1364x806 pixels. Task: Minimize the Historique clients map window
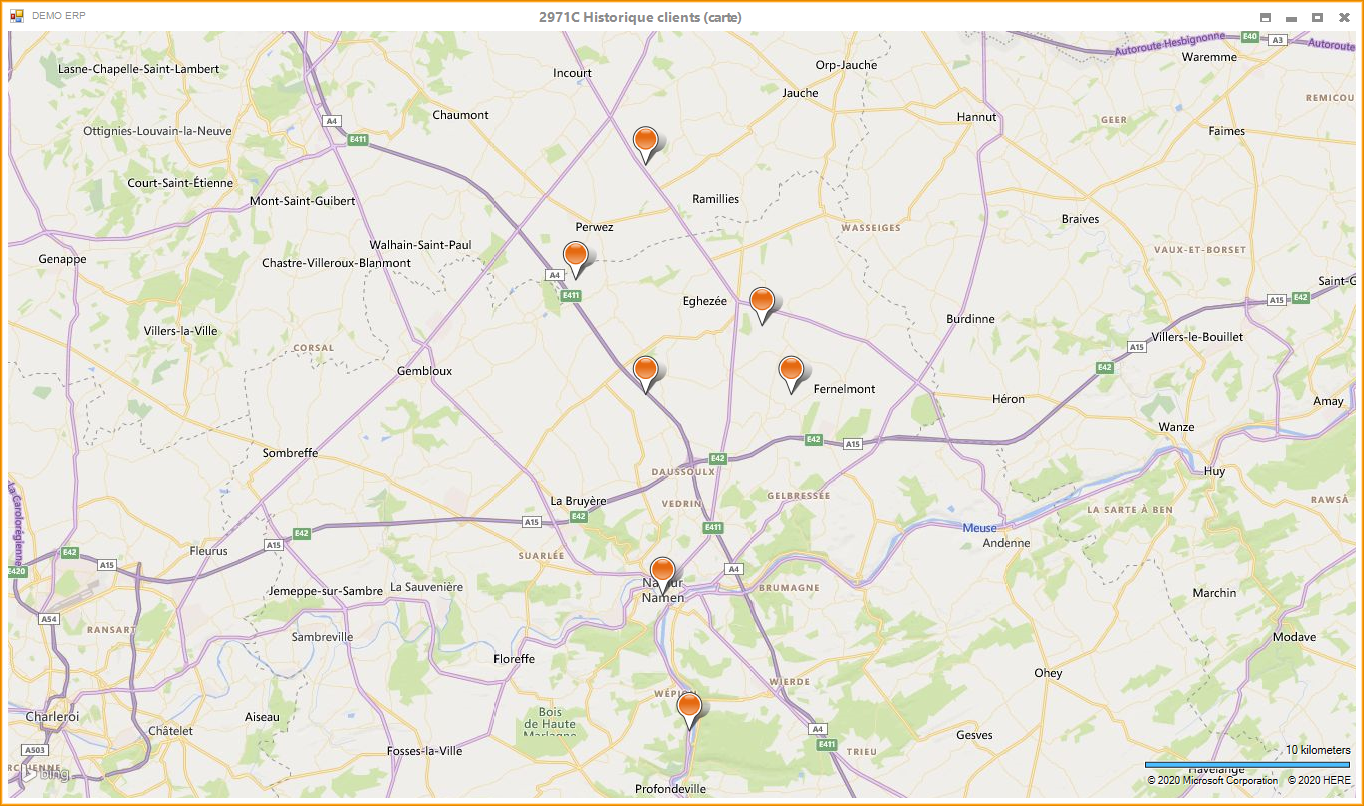pyautogui.click(x=1291, y=18)
